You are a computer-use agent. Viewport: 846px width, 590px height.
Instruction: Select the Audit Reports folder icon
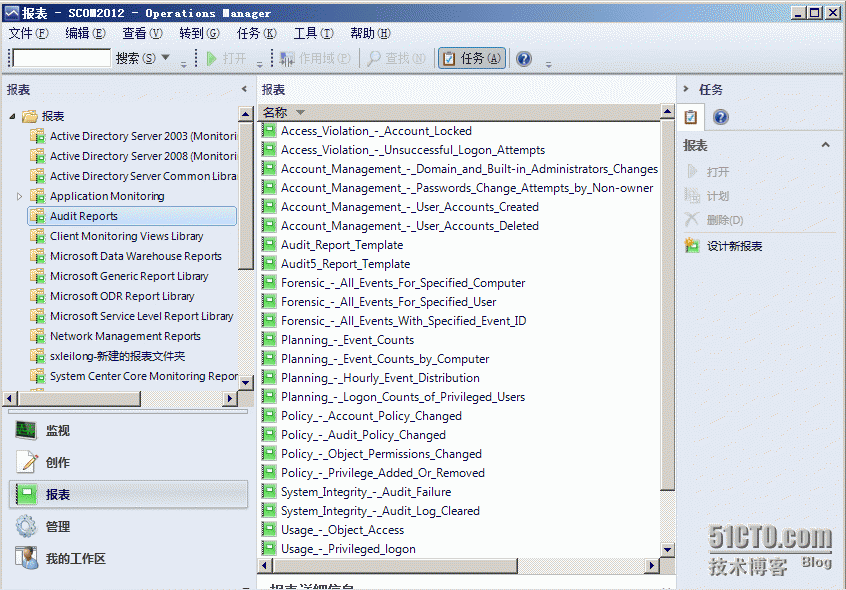38,216
